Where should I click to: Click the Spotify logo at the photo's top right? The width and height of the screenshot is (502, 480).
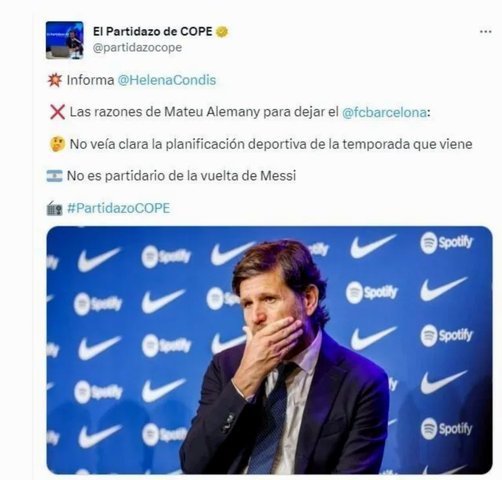coord(446,243)
